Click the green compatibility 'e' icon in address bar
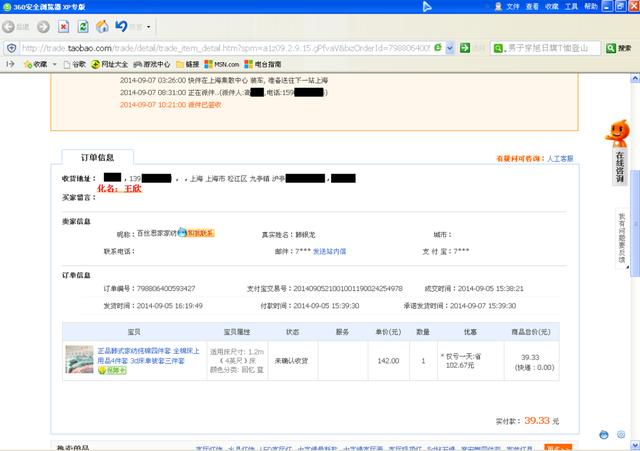This screenshot has height=451, width=640. coord(438,48)
